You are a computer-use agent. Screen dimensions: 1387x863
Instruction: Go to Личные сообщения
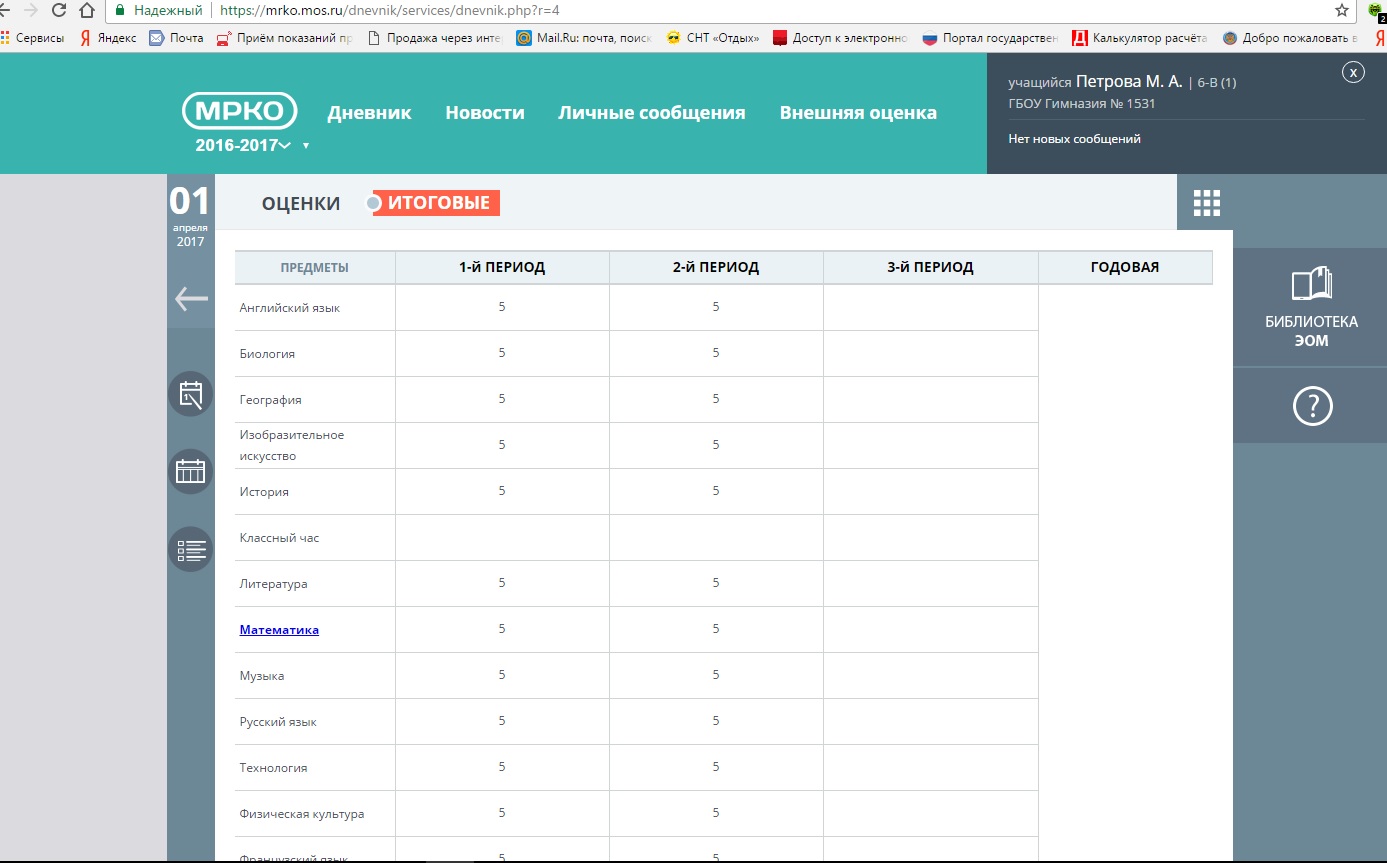(651, 113)
